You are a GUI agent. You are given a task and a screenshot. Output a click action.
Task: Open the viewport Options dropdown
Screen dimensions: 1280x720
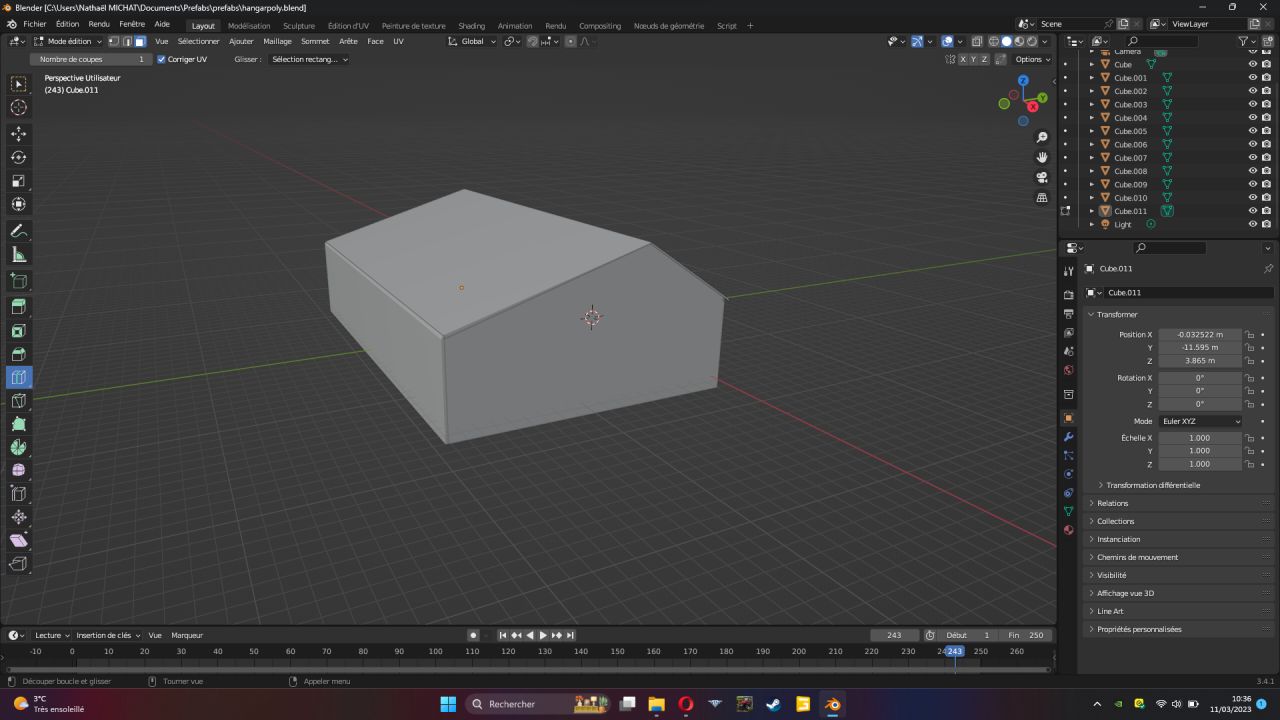(1033, 59)
